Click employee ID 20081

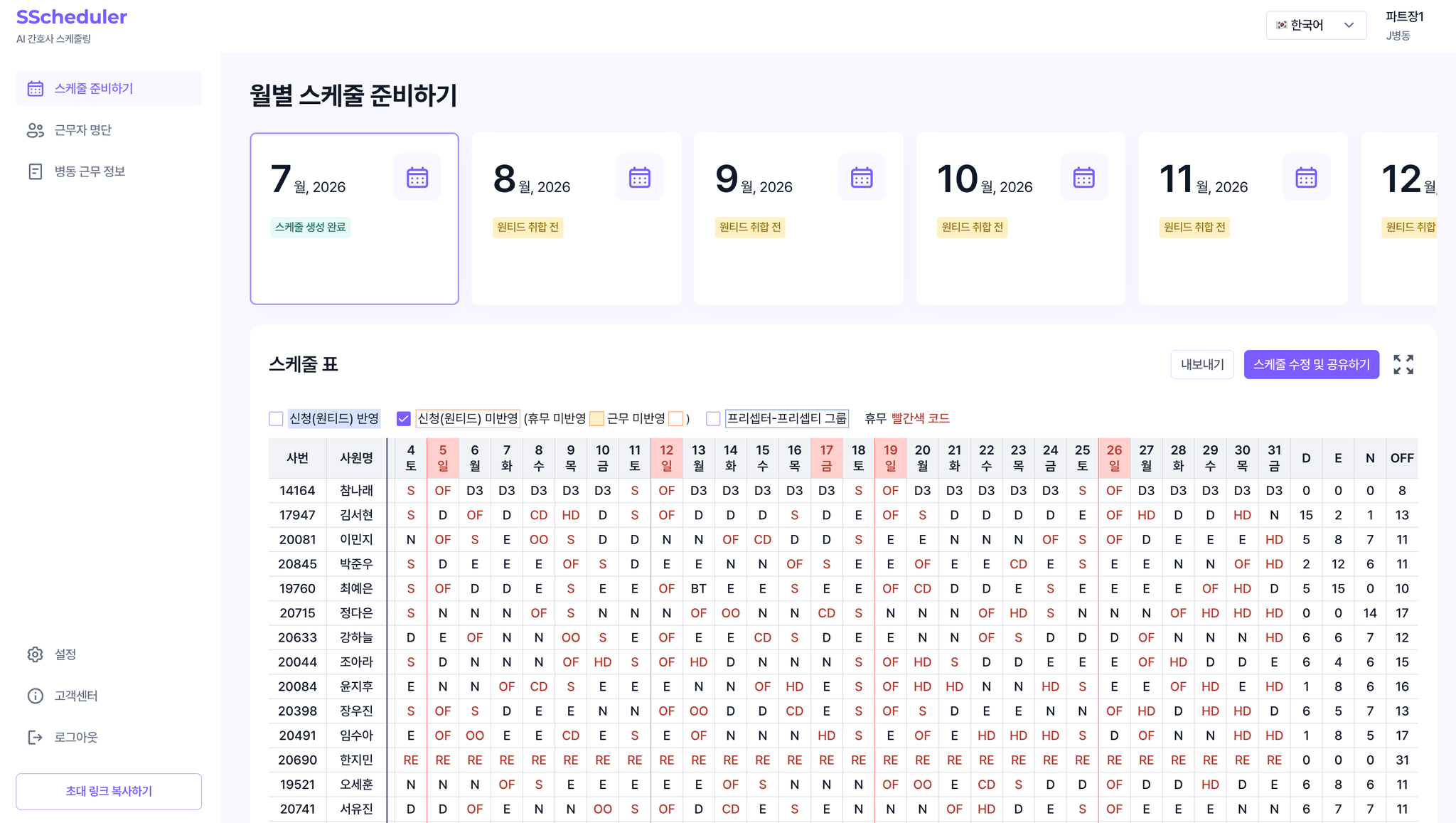(297, 540)
